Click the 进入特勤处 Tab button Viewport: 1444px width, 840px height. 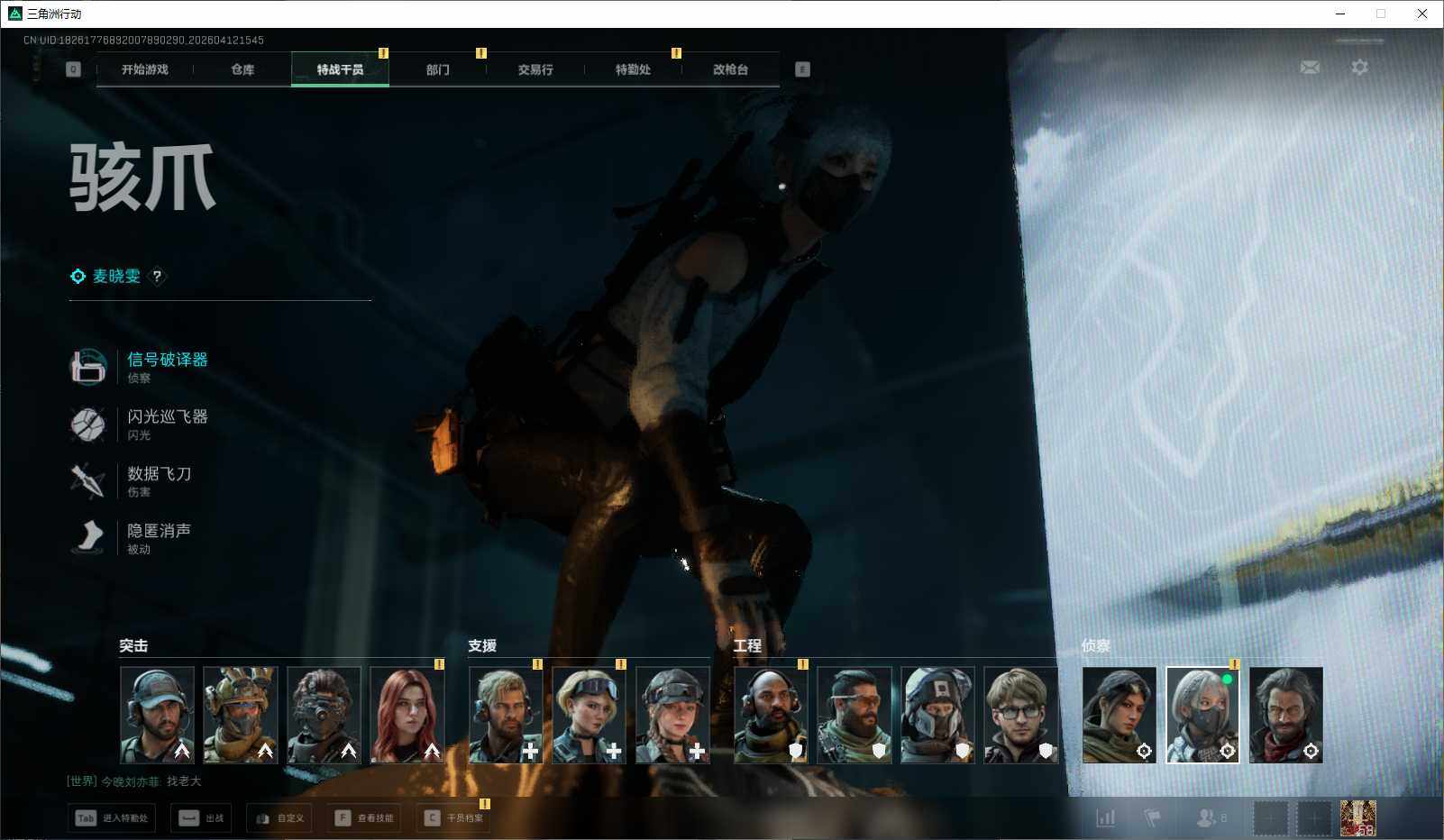pos(112,818)
